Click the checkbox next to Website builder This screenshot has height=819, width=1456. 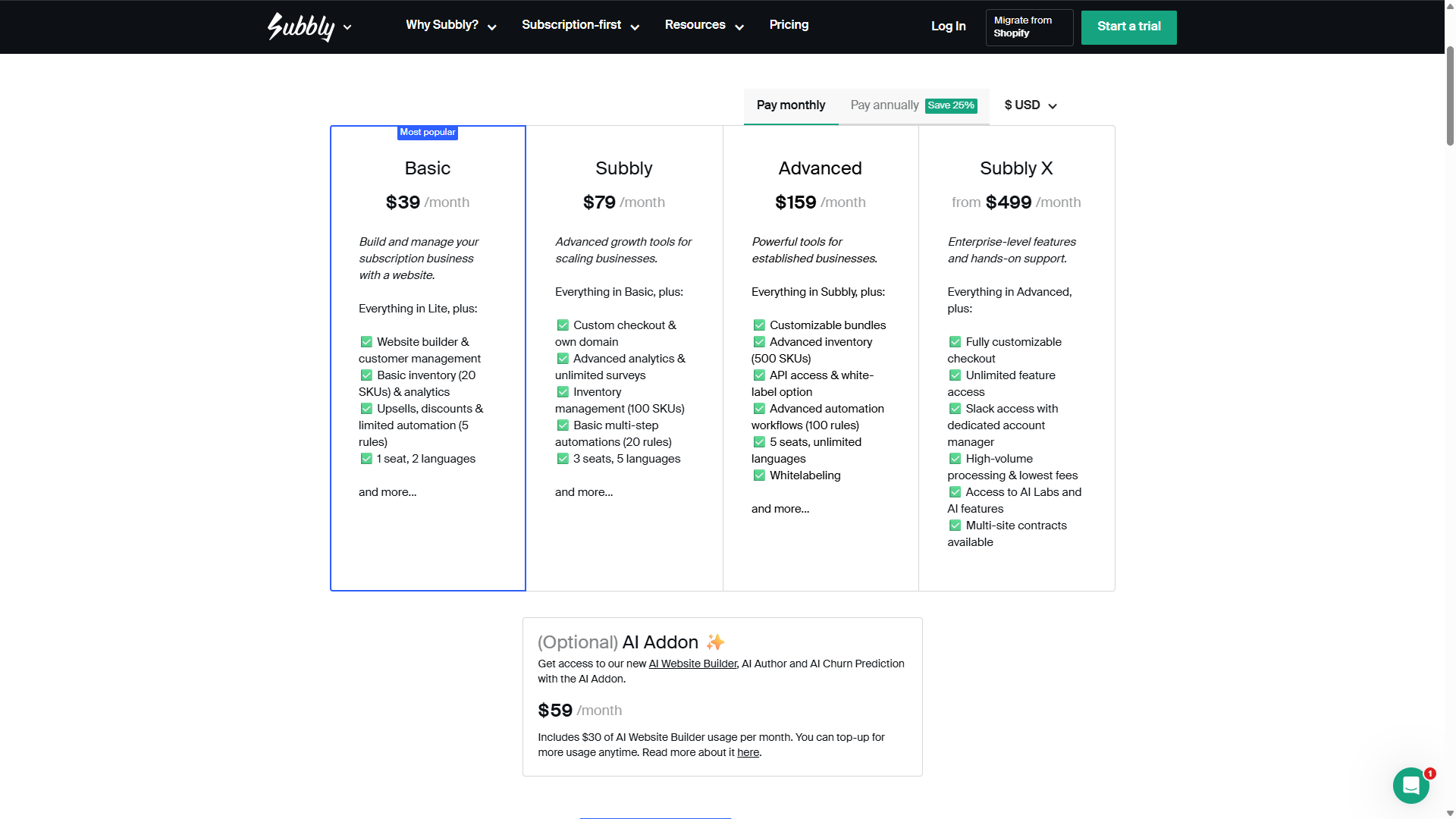(366, 342)
